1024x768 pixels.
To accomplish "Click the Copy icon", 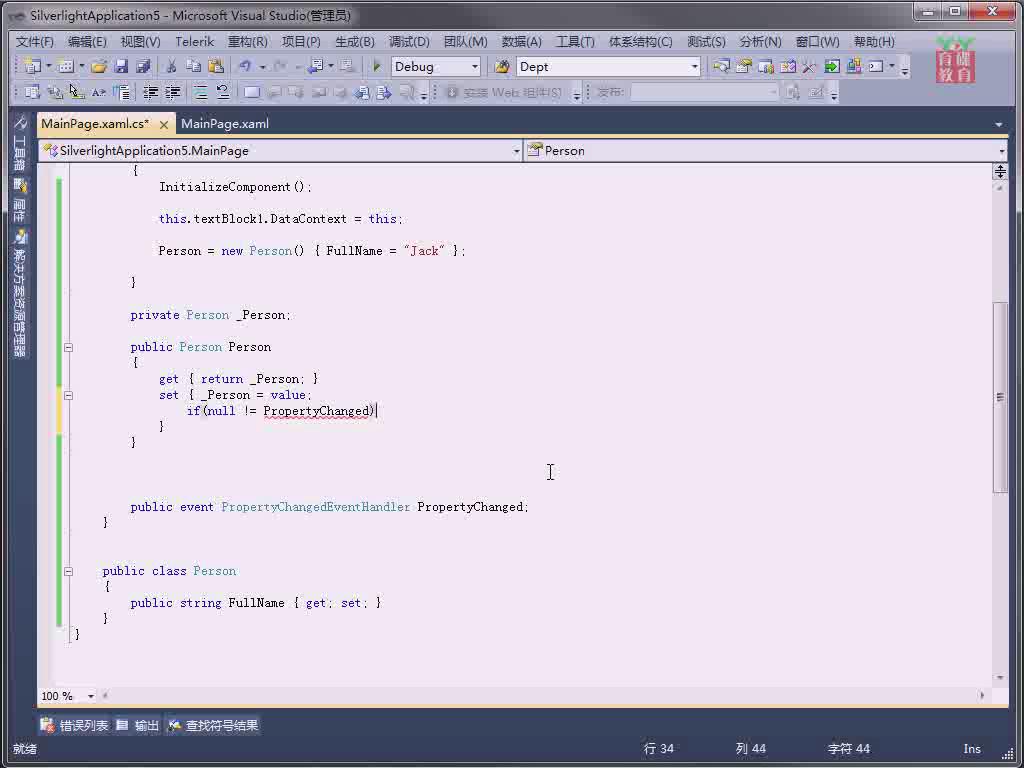I will point(193,66).
